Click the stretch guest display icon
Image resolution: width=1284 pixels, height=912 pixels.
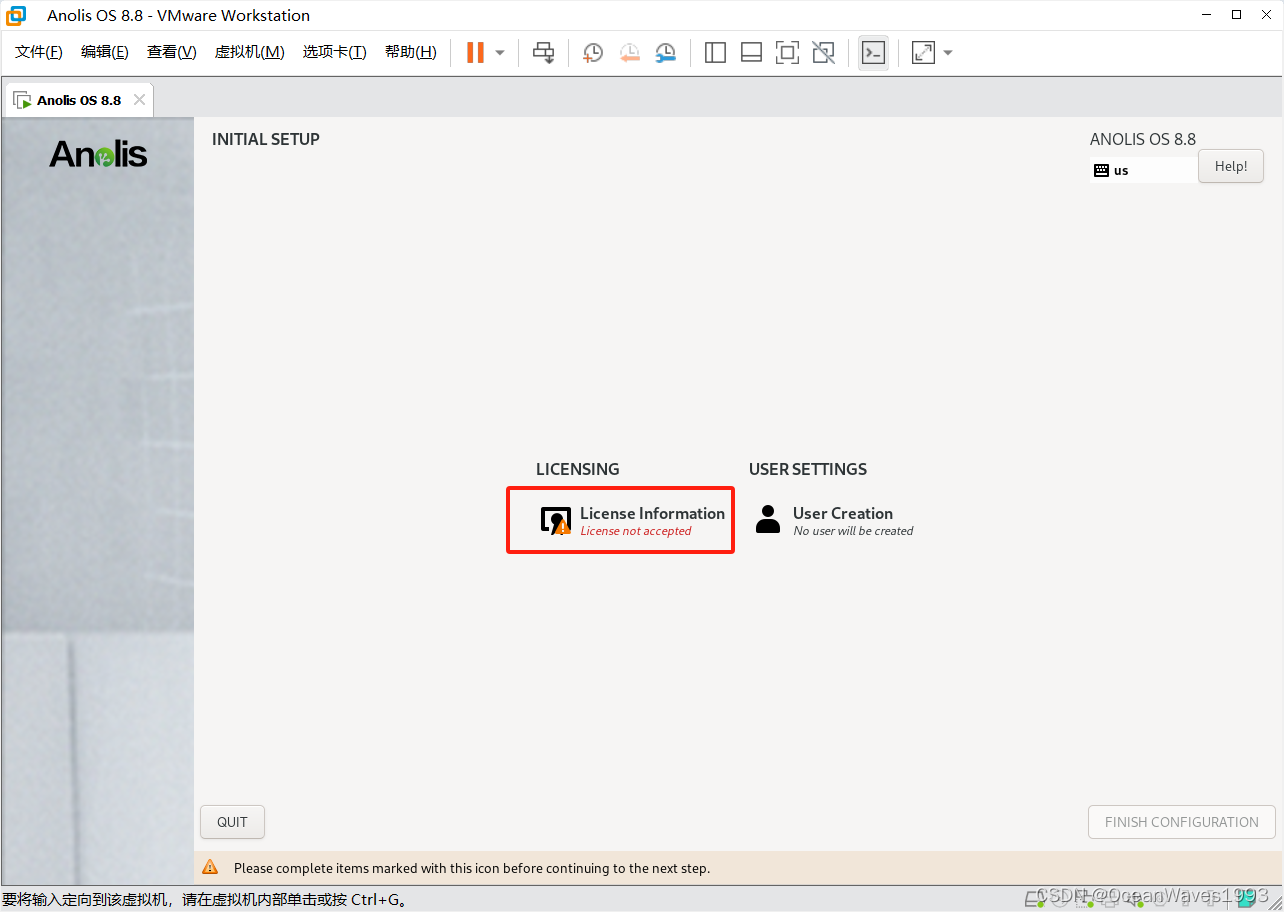coord(923,52)
